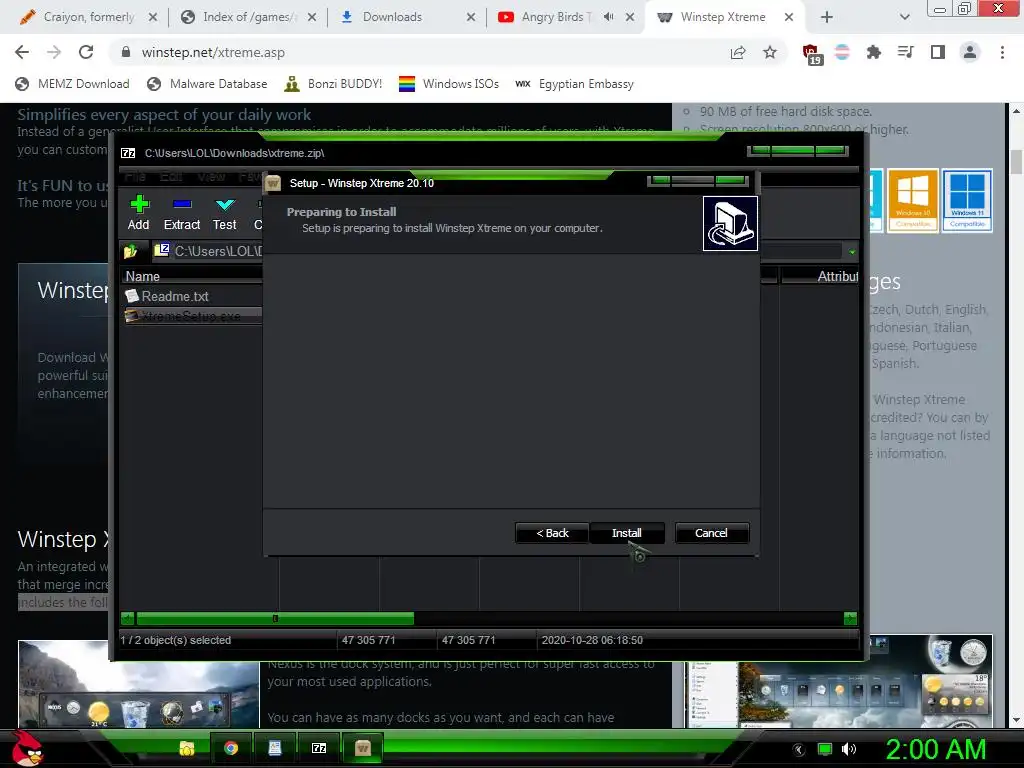This screenshot has width=1024, height=768.
Task: Click the striped flag extension icon
Action: (x=842, y=52)
